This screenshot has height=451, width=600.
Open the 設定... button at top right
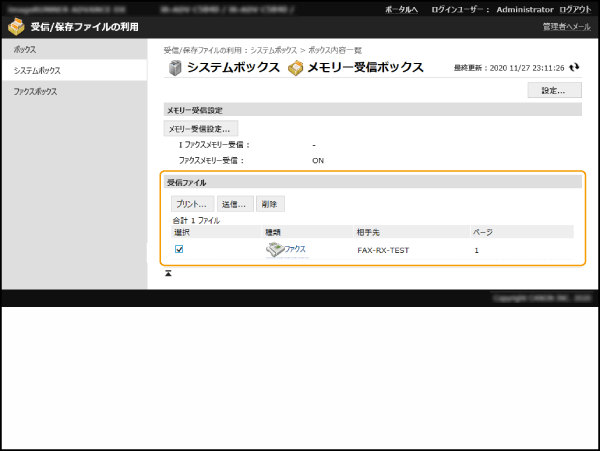click(x=553, y=90)
